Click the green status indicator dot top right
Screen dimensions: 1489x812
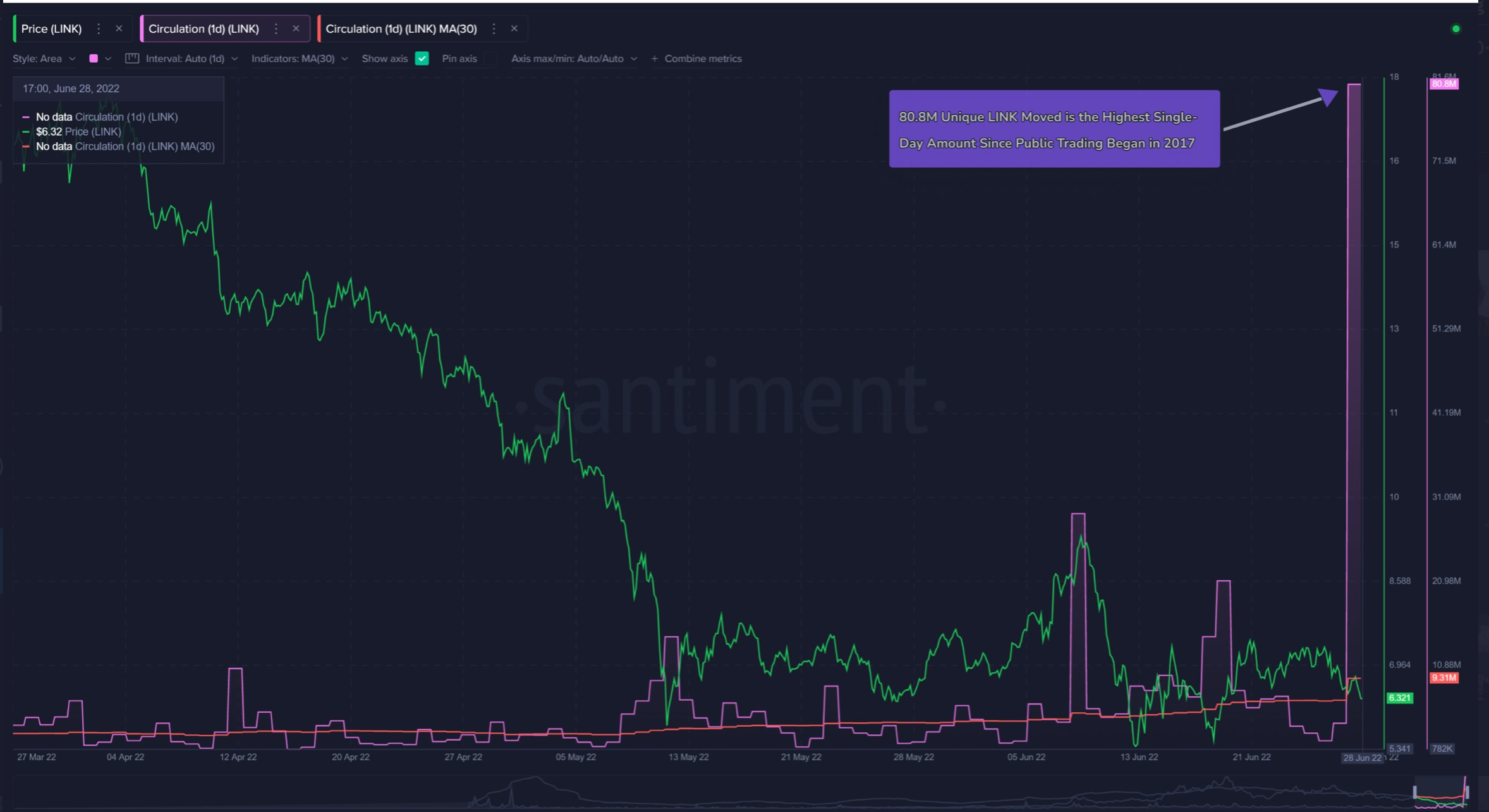click(x=1456, y=28)
